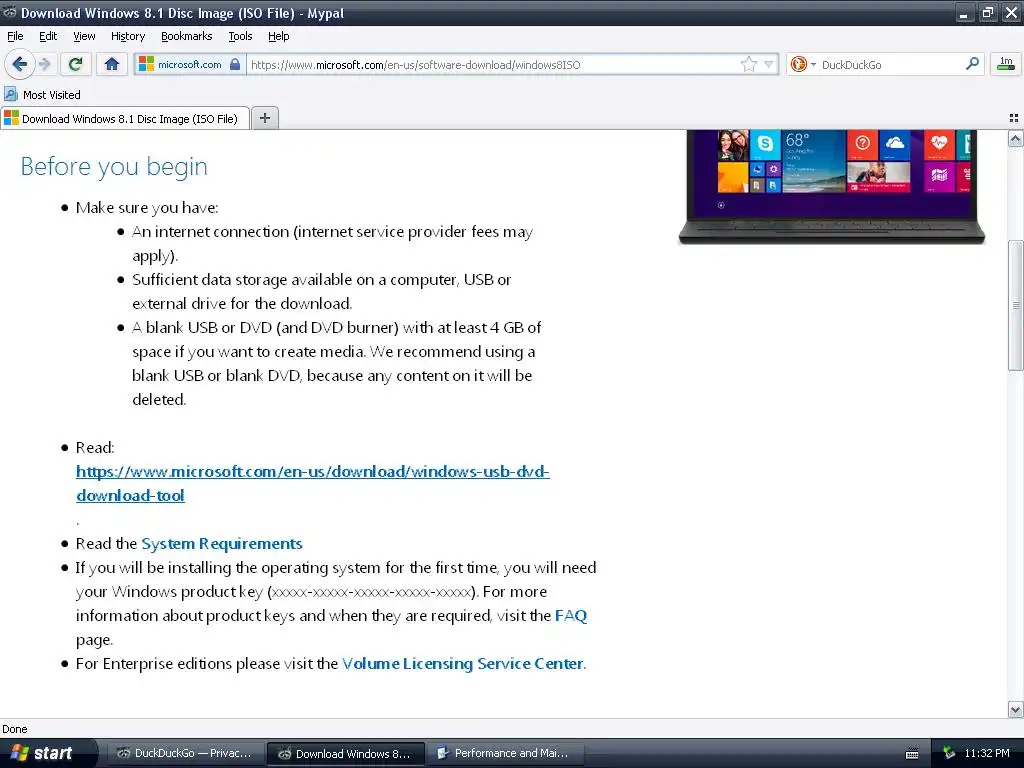1024x768 pixels.
Task: Open the DuckDuckGo search engine selector
Action: coord(803,64)
